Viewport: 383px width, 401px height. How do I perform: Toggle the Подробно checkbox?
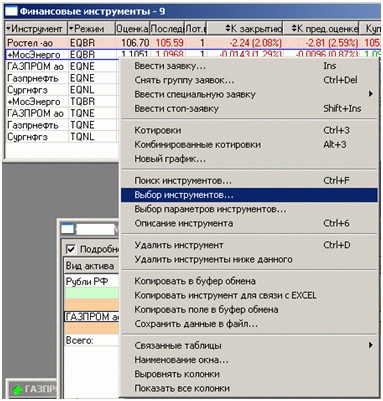71,249
